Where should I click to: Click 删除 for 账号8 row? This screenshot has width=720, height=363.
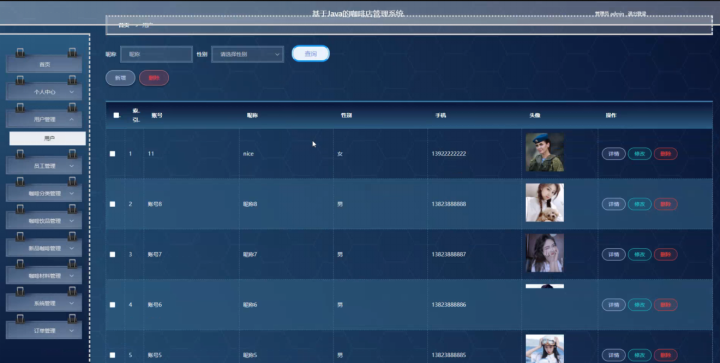tap(665, 204)
